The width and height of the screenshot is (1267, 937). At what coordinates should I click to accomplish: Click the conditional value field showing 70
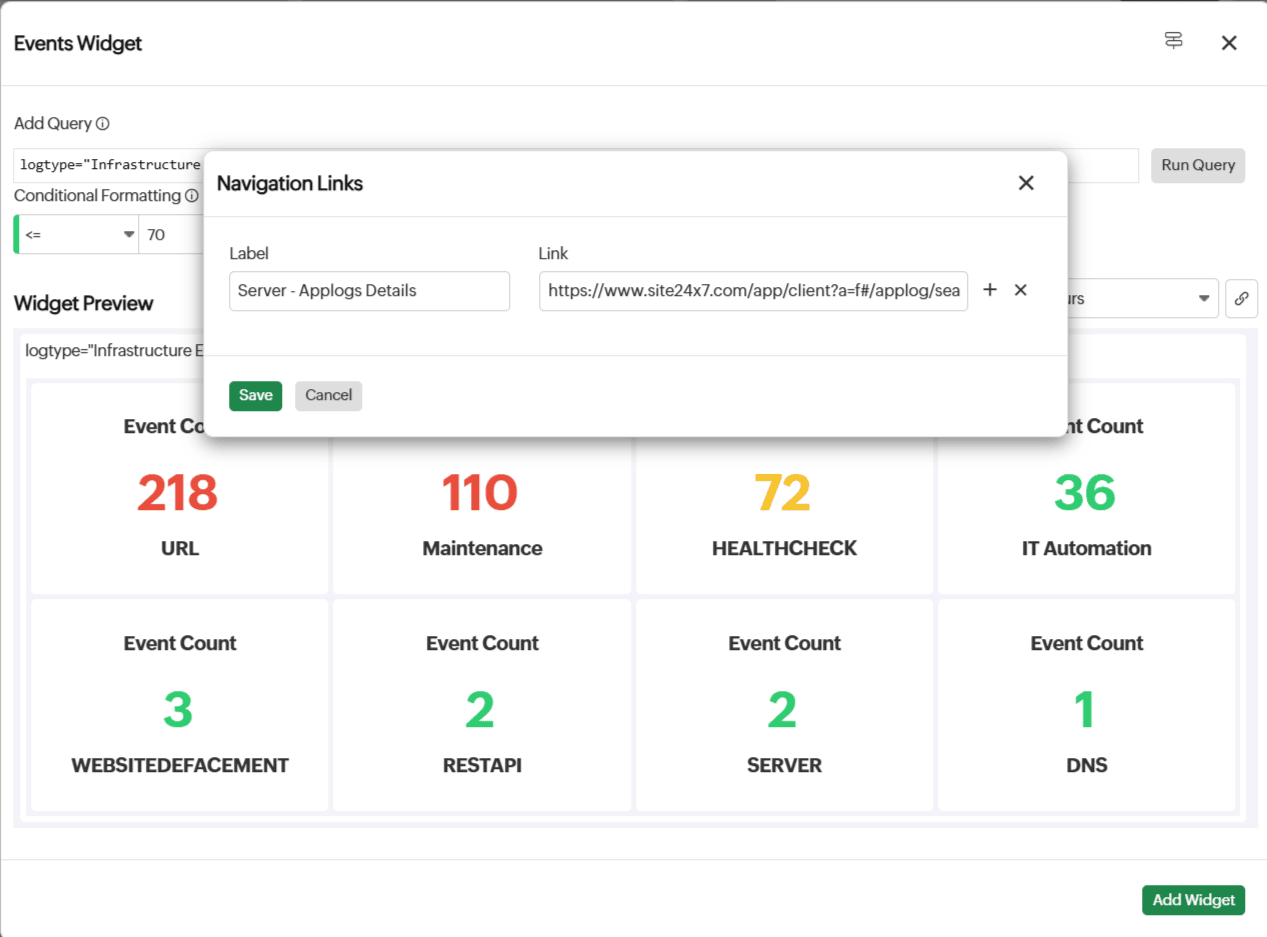[171, 234]
